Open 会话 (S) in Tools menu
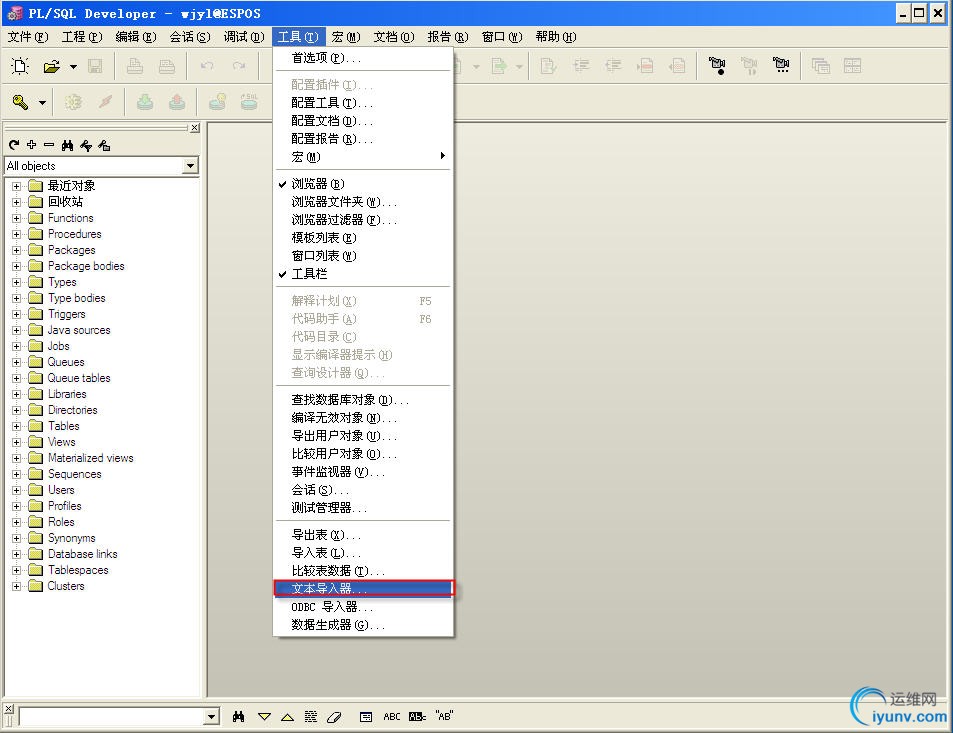This screenshot has width=953, height=733. coord(363,490)
